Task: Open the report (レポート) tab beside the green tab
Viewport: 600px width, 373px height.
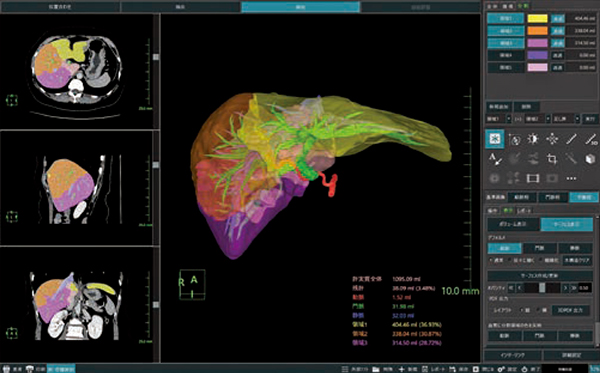Action: coord(523,210)
